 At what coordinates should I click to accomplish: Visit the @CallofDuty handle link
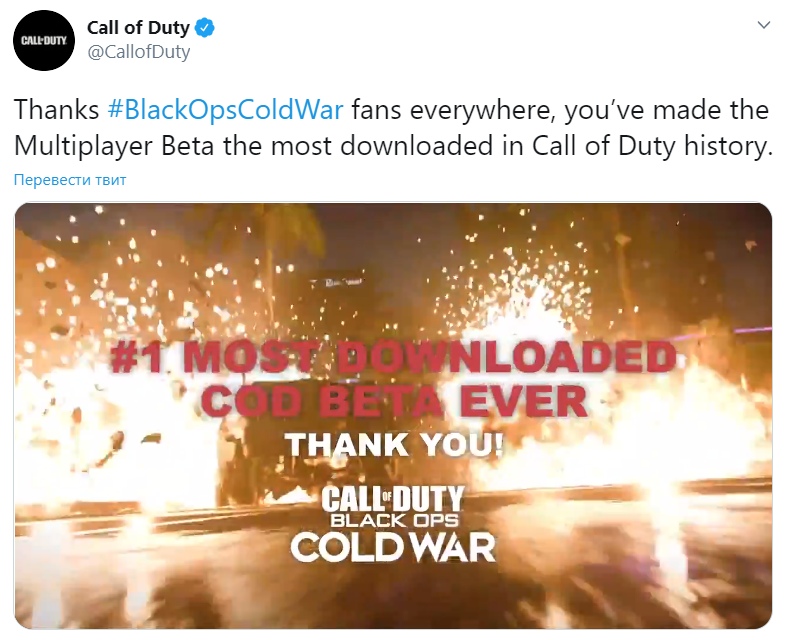(139, 52)
